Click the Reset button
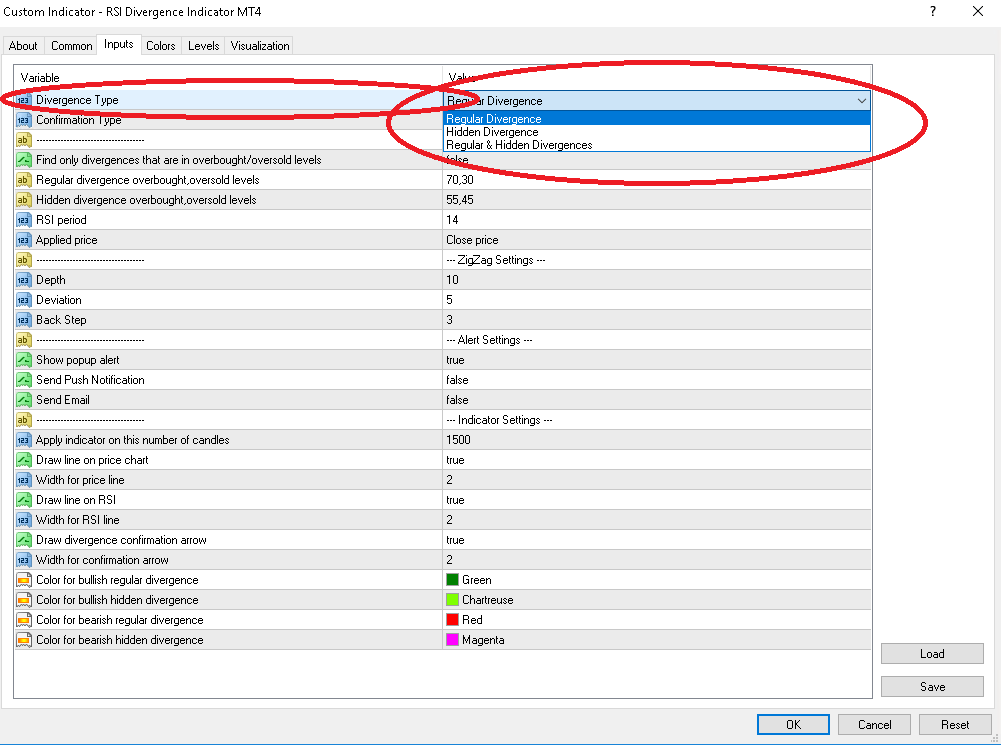This screenshot has width=1001, height=745. tap(955, 725)
